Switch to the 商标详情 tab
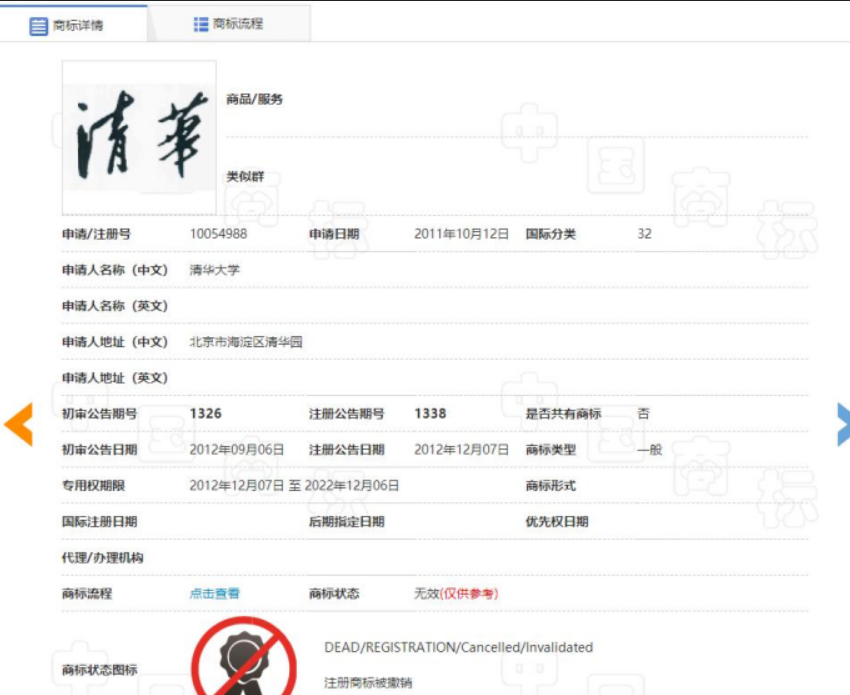 74,25
